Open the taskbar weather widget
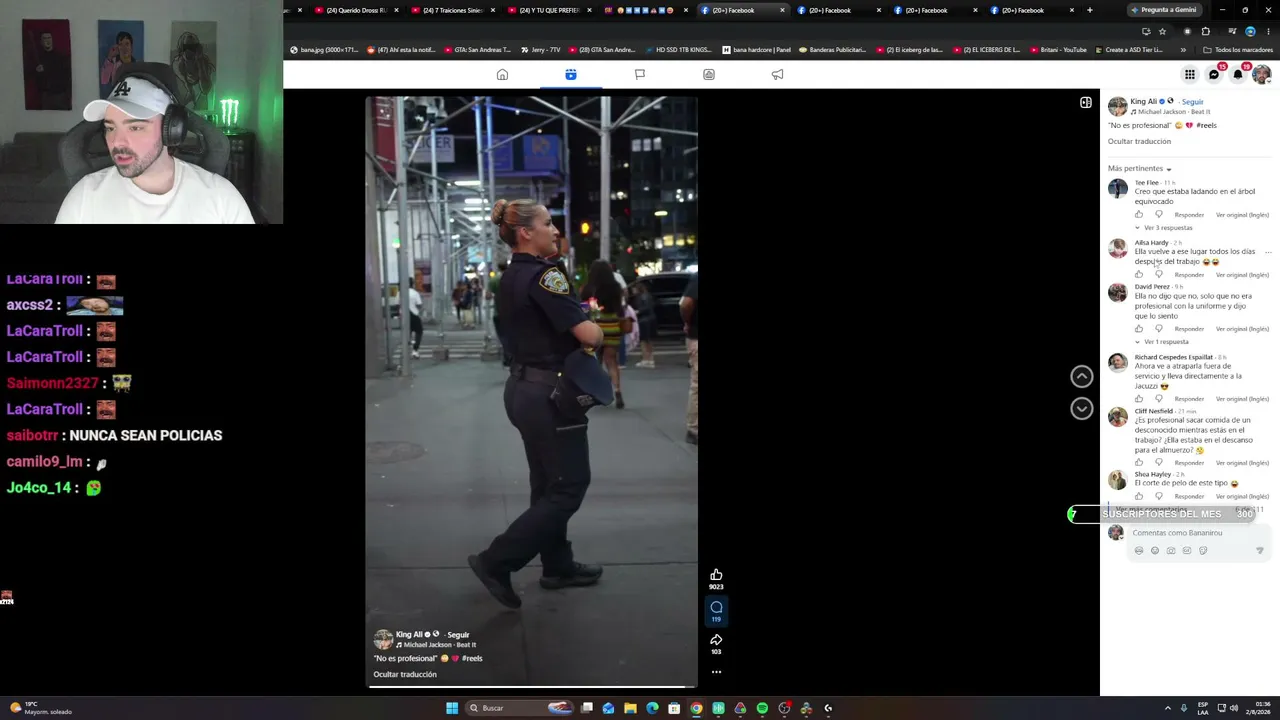The width and height of the screenshot is (1280, 720). coord(40,708)
